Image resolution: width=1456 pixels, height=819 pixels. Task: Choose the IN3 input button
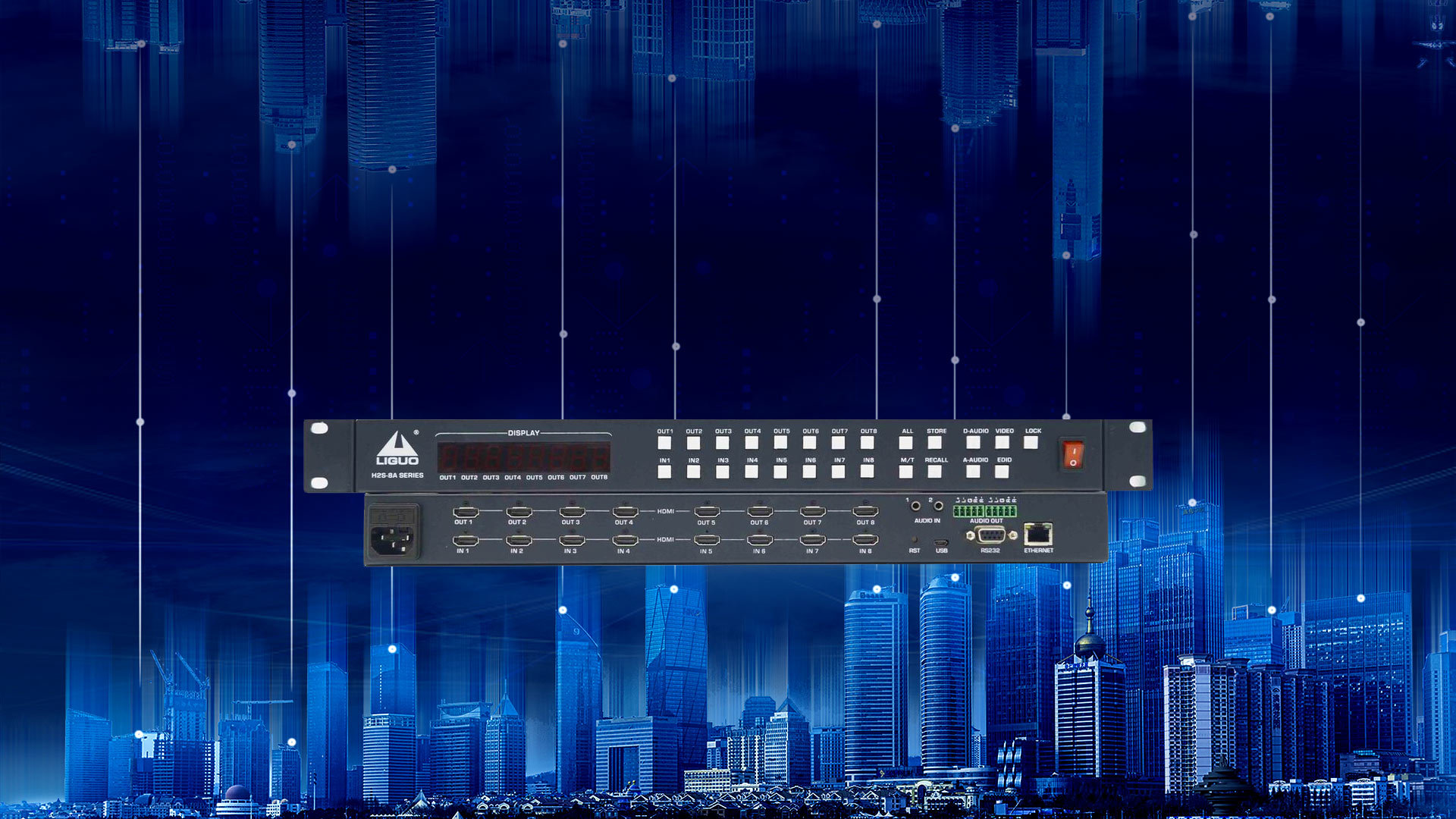(723, 472)
